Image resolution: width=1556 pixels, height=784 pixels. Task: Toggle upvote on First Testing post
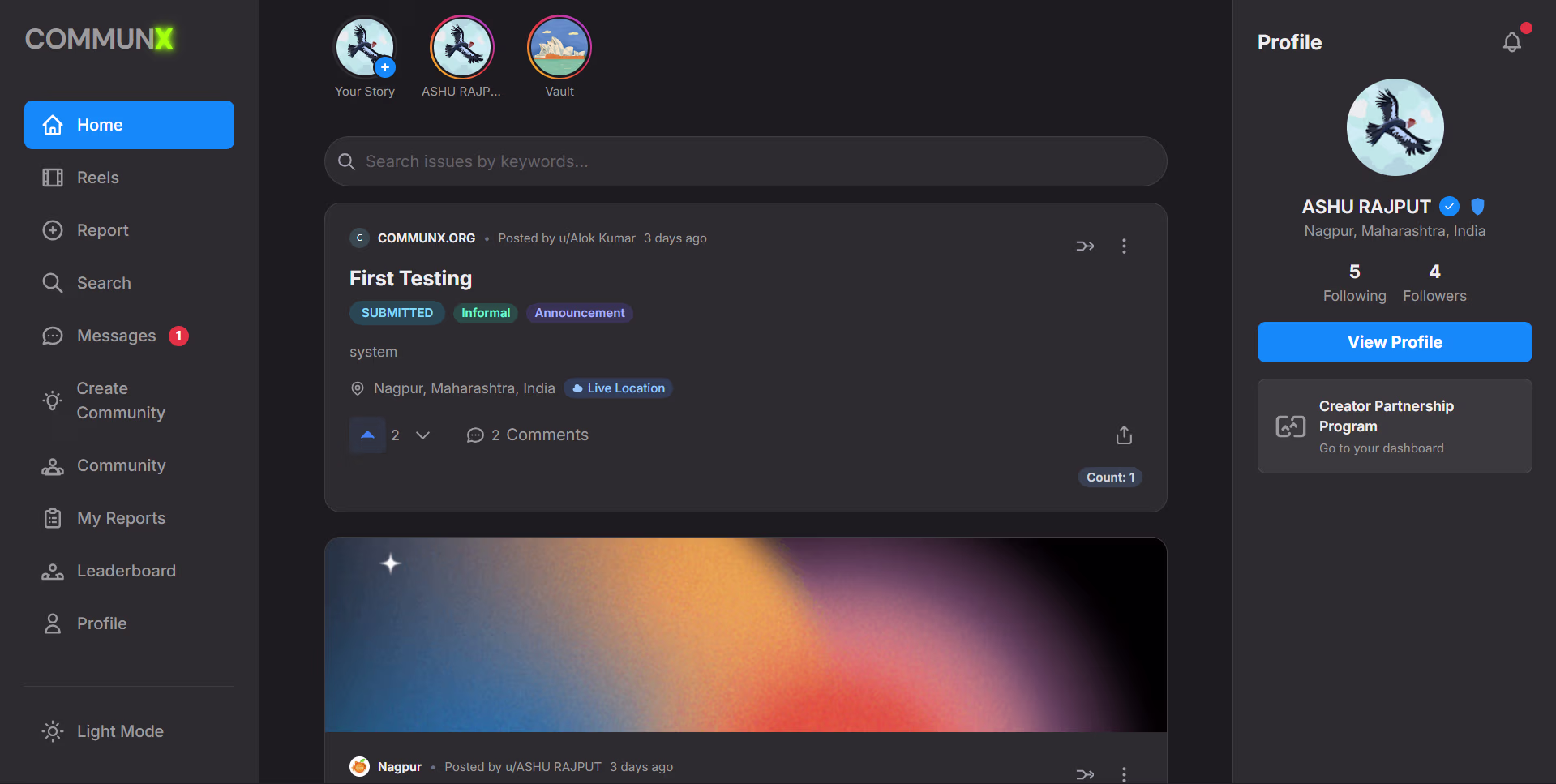pos(367,435)
